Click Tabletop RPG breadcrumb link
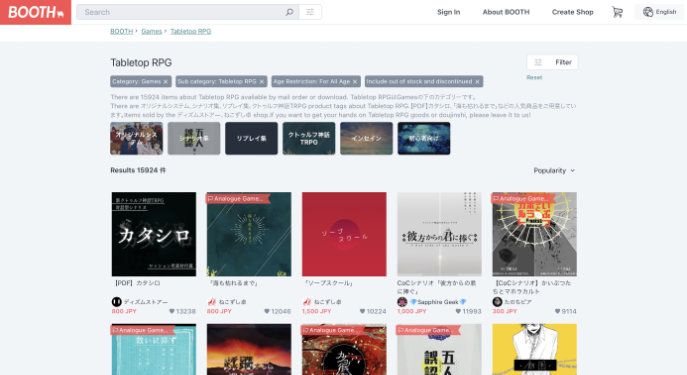This screenshot has width=687, height=375. tap(191, 32)
